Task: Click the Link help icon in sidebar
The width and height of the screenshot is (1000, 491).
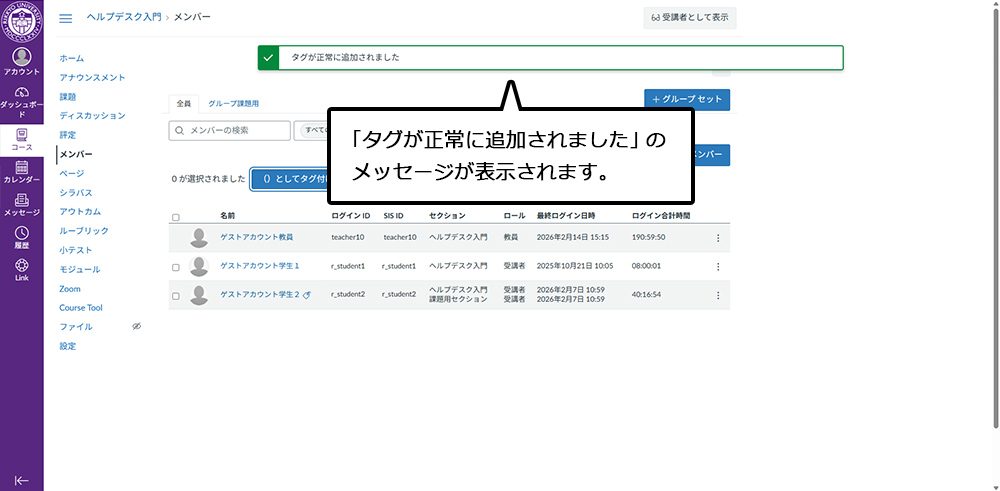Action: pyautogui.click(x=21, y=270)
